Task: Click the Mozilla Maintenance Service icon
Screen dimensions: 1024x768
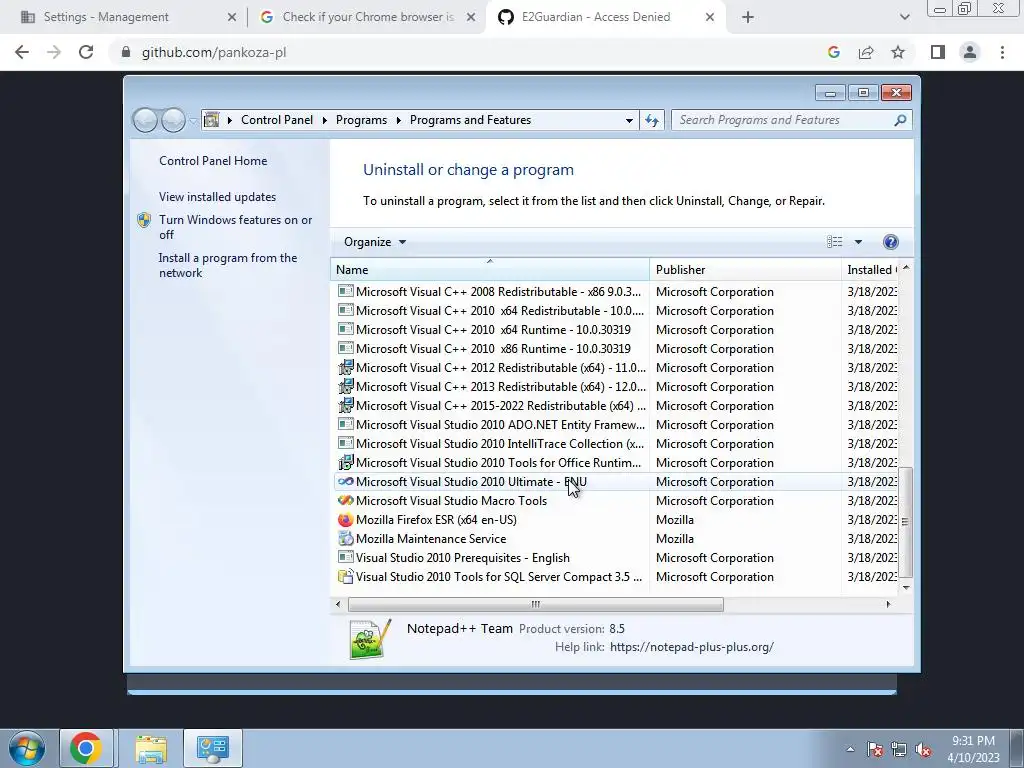Action: point(345,539)
